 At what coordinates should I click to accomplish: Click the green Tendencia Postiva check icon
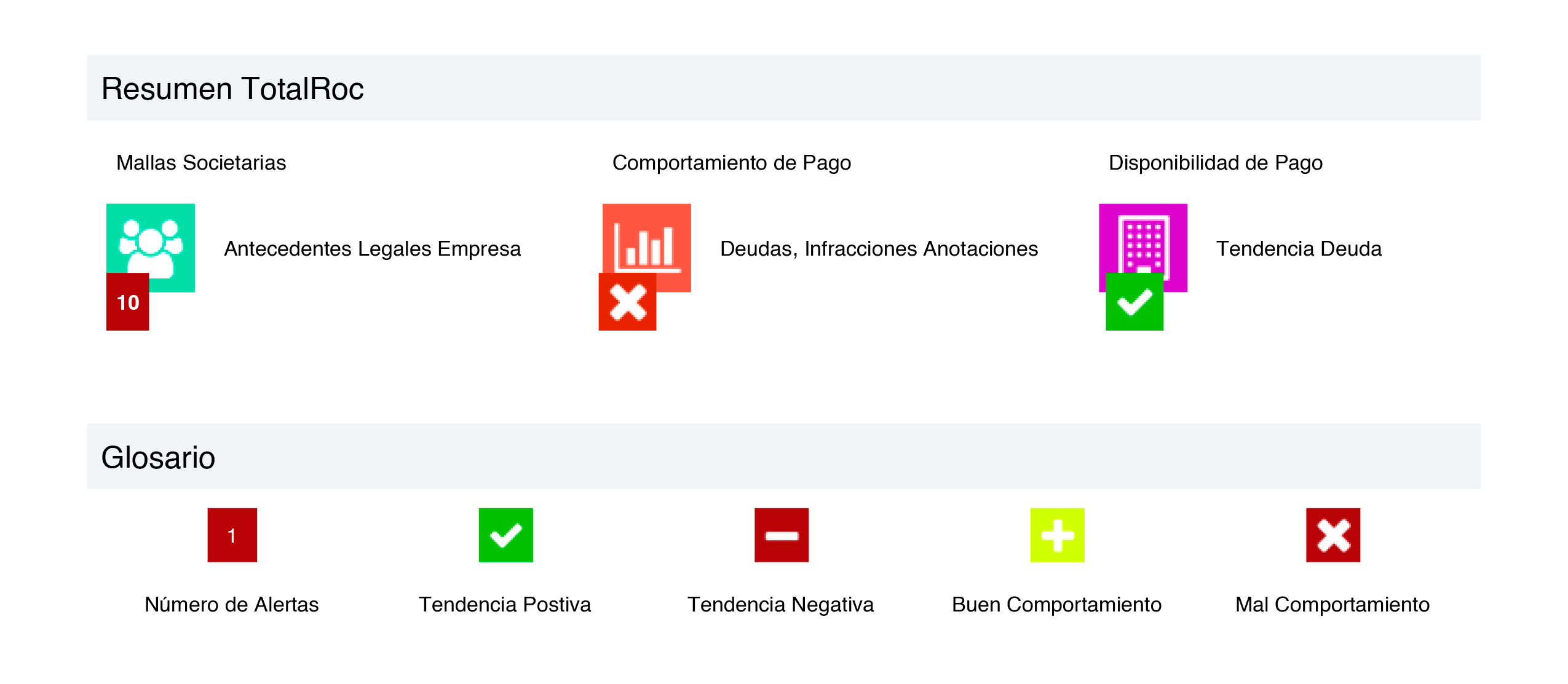click(x=506, y=535)
